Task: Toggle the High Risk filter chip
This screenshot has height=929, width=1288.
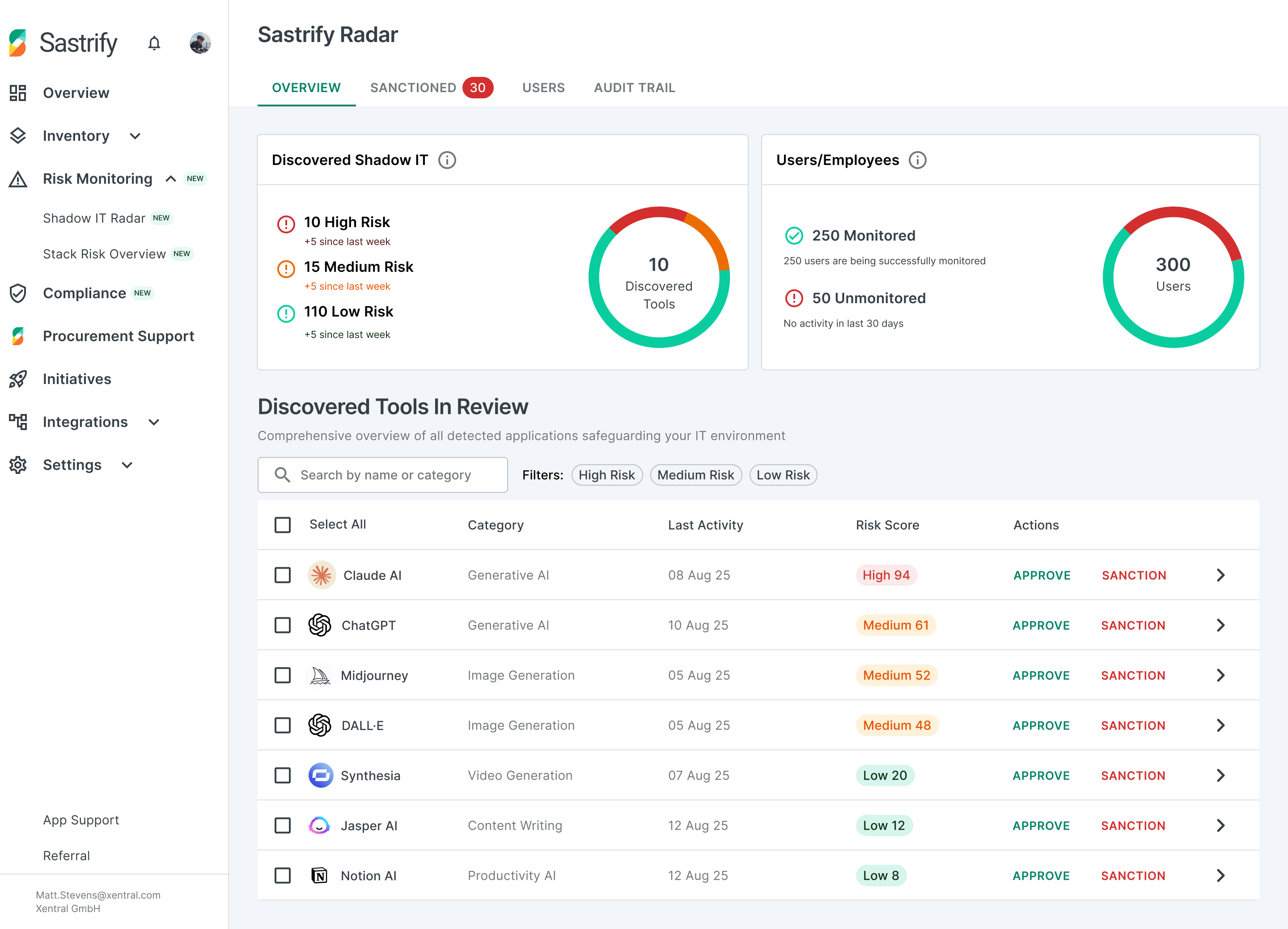Action: [606, 475]
